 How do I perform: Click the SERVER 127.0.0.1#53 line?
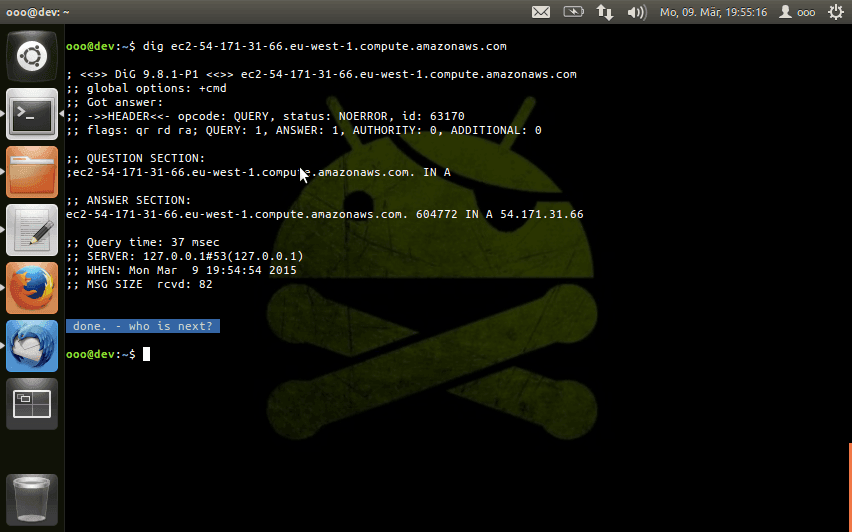click(x=185, y=256)
